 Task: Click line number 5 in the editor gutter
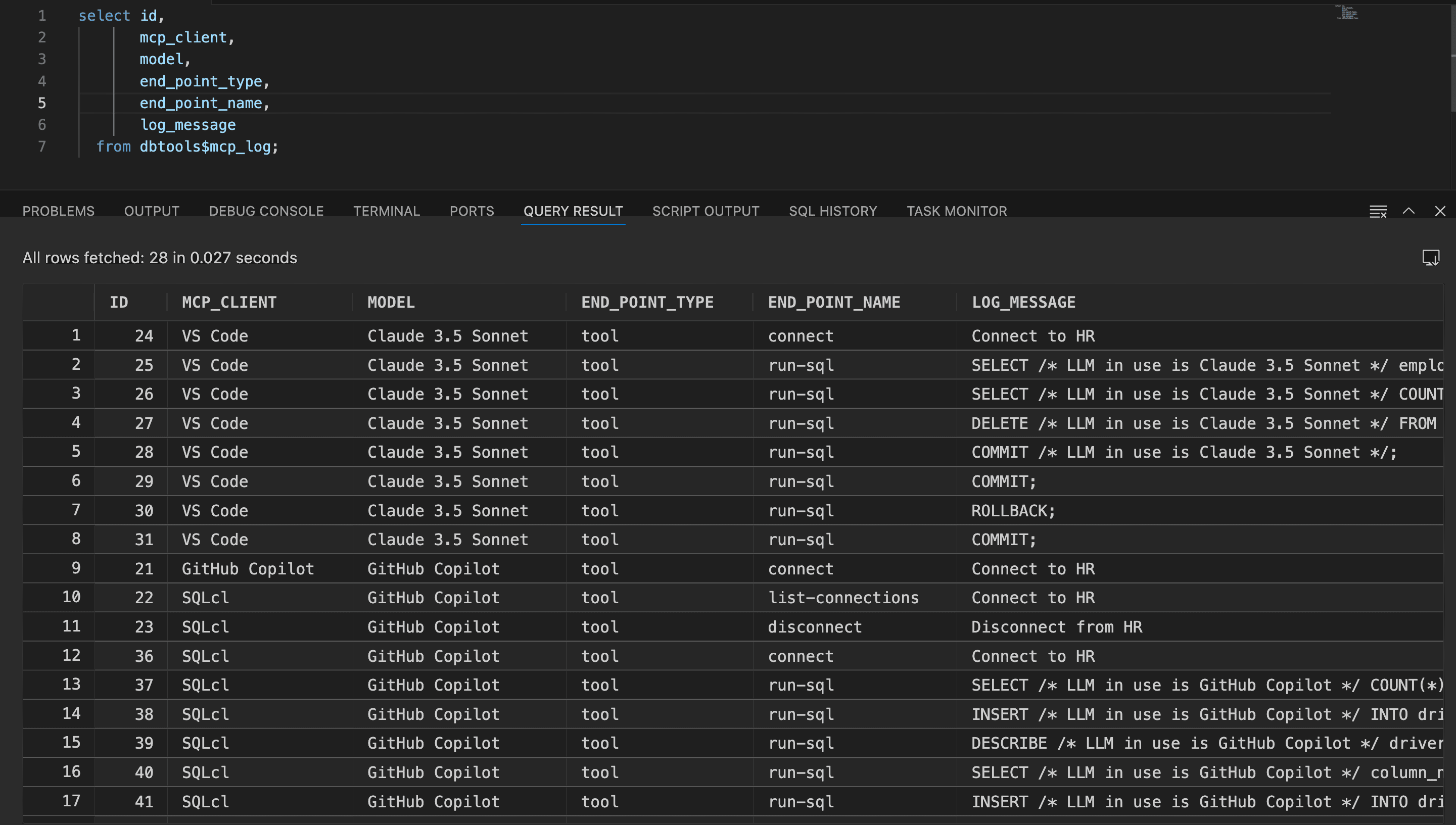(42, 103)
